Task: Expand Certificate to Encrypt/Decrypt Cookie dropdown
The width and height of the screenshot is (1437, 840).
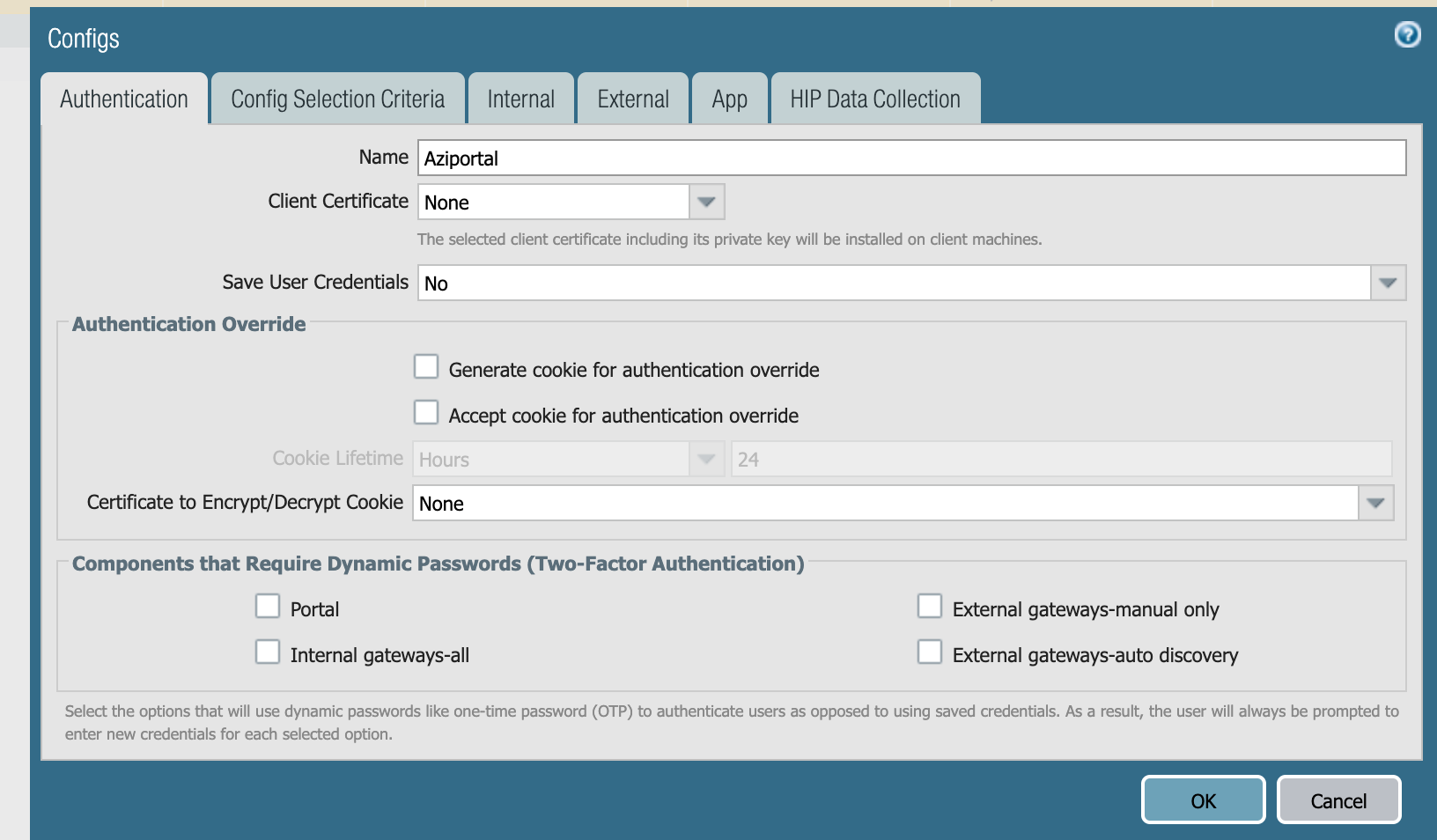Action: click(x=1375, y=503)
